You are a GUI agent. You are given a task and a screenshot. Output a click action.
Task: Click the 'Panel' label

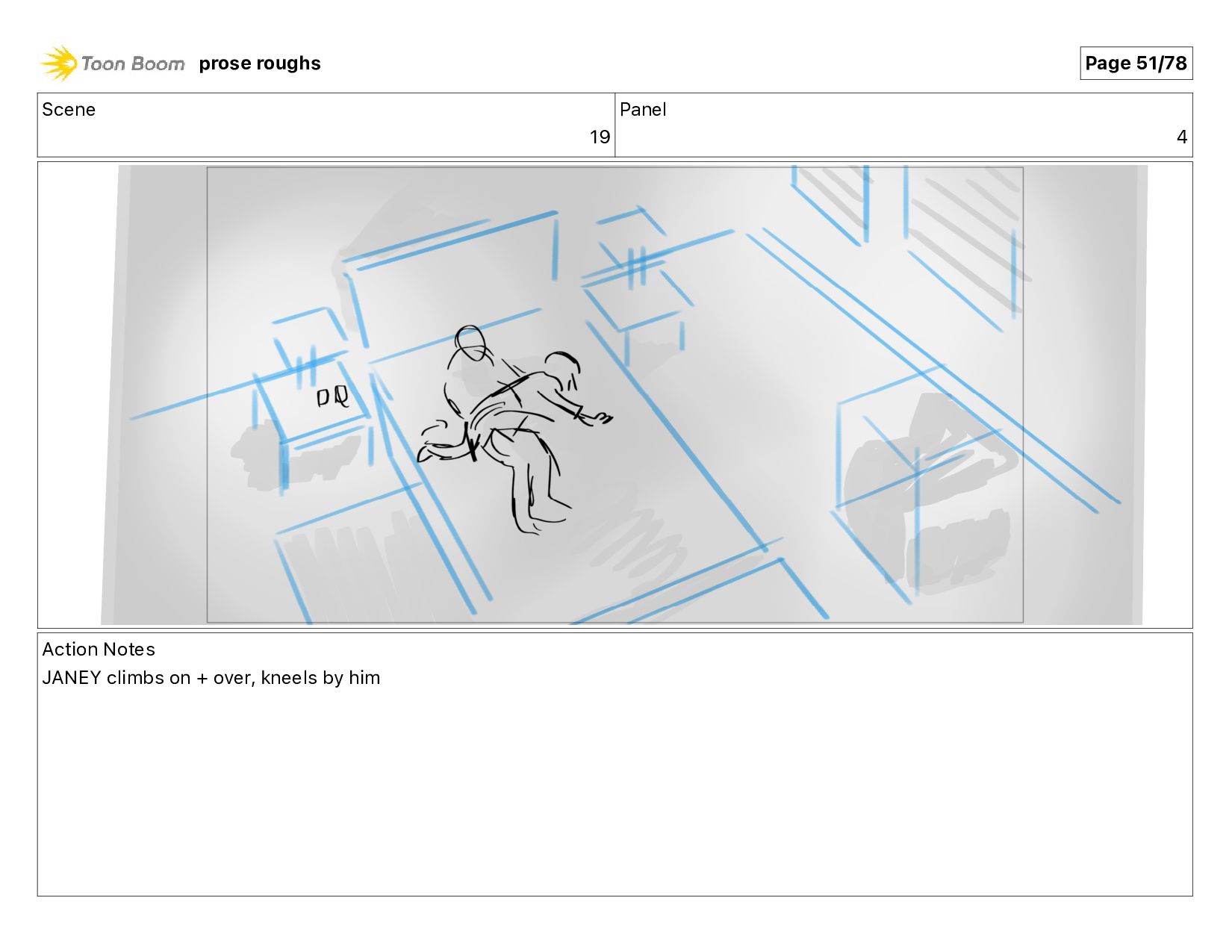tap(643, 110)
